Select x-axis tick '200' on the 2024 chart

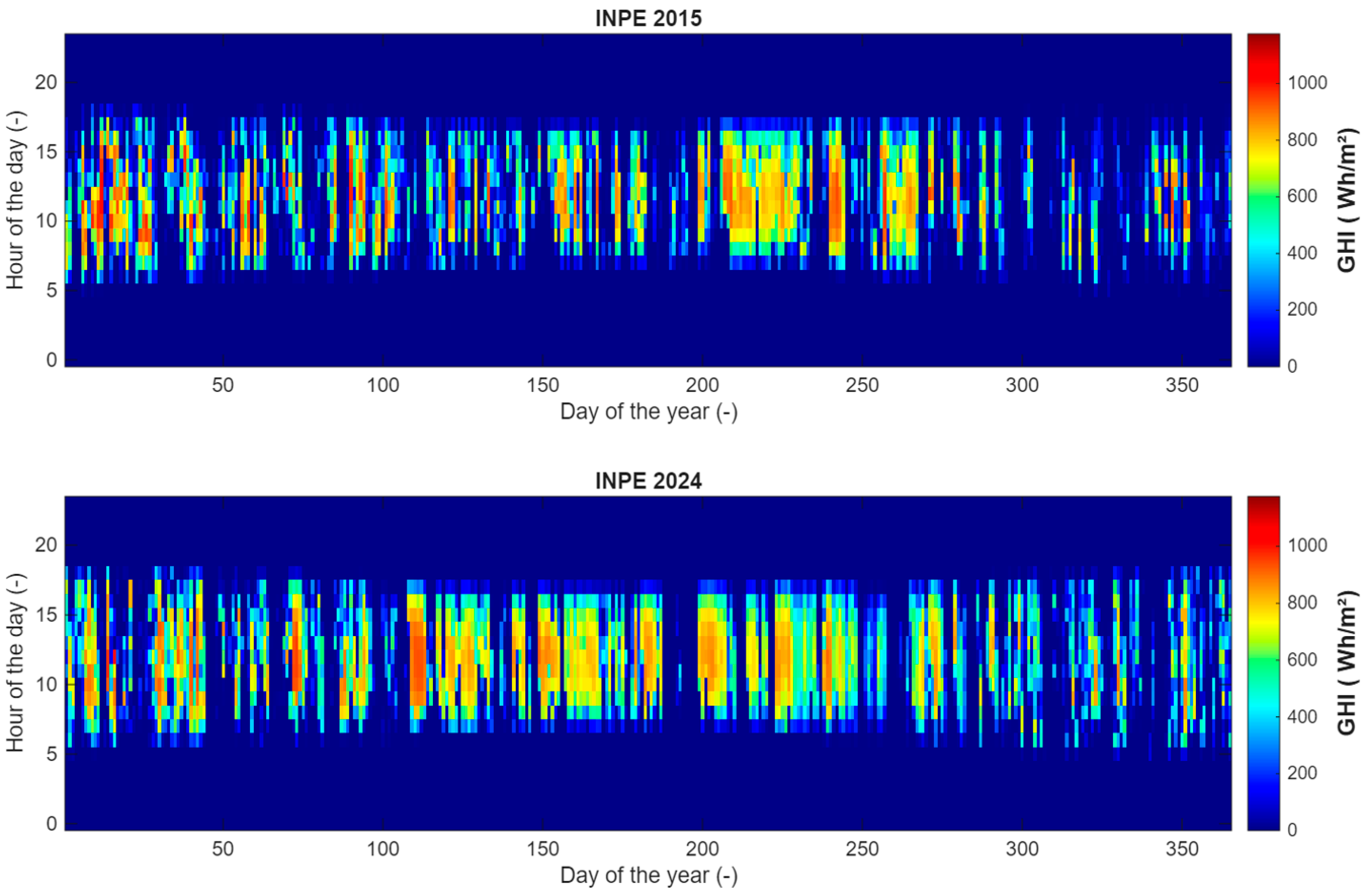click(x=703, y=848)
